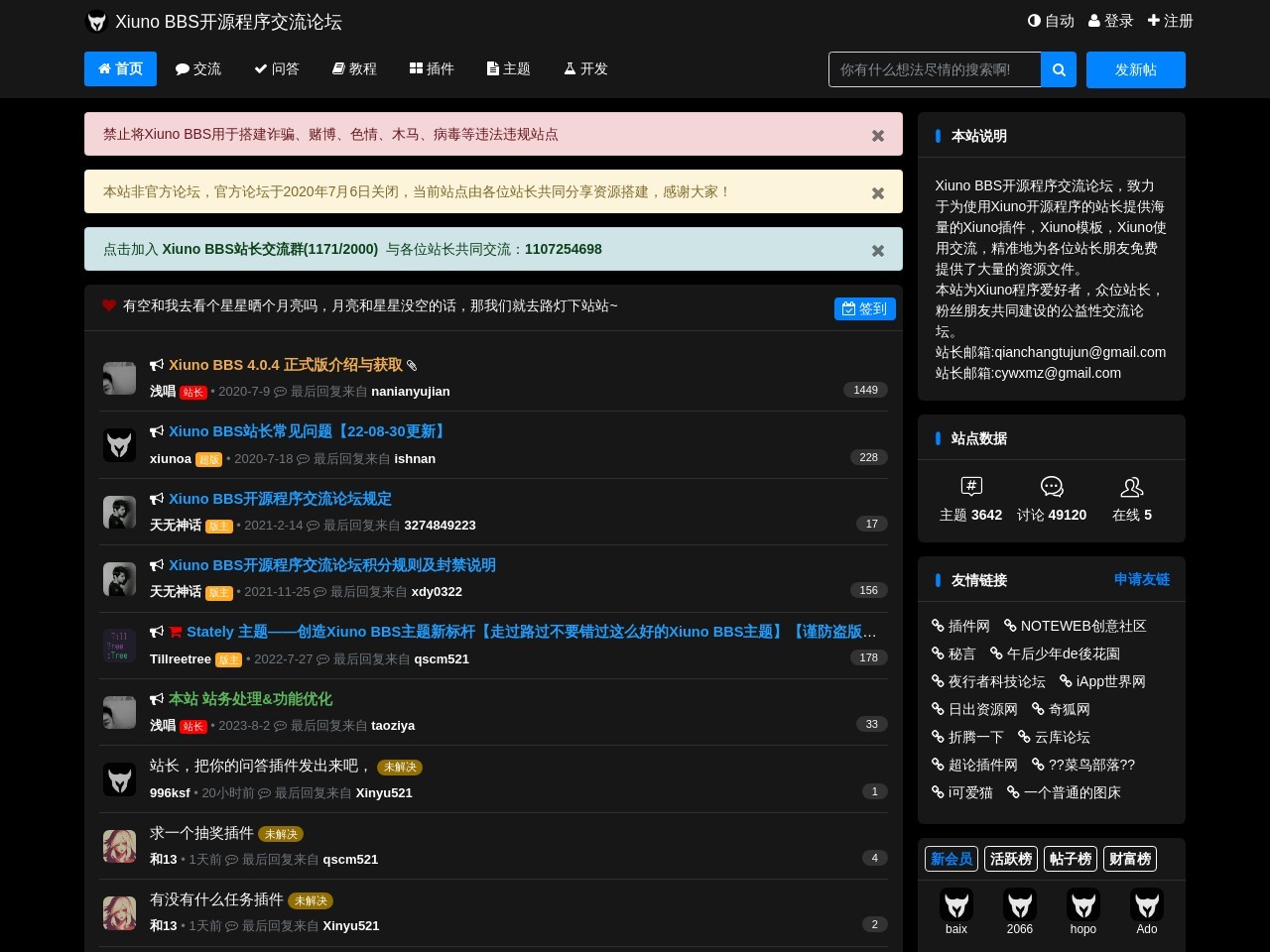
Task: Select the 财富榜 tab
Action: click(x=1130, y=859)
